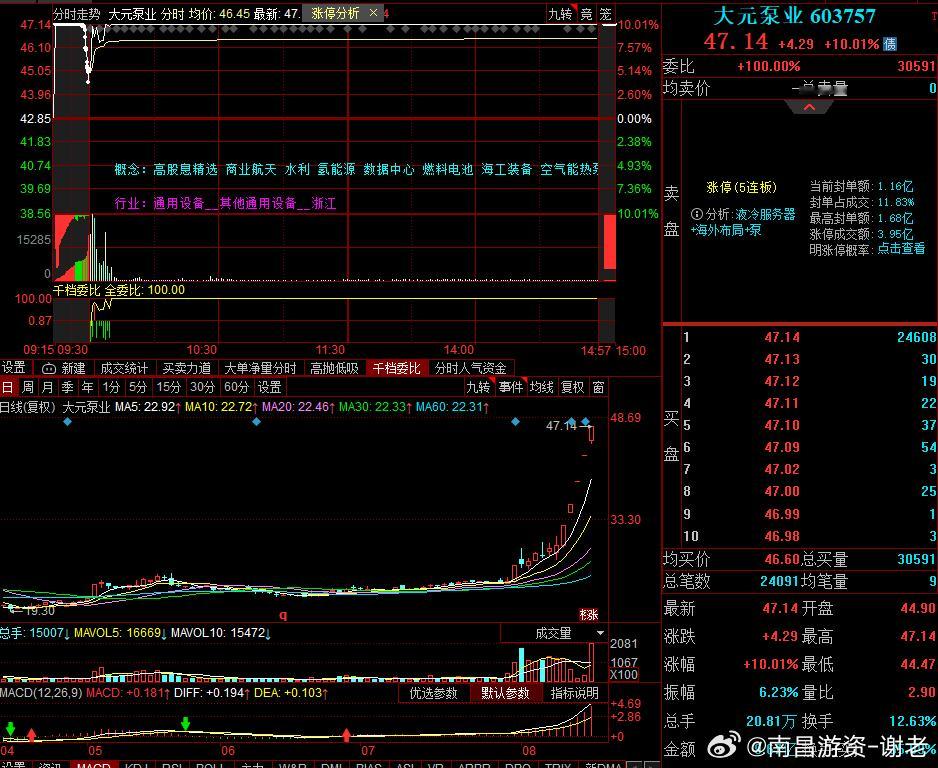Select the 5分 period
Viewport: 938px width, 768px height.
[x=138, y=388]
